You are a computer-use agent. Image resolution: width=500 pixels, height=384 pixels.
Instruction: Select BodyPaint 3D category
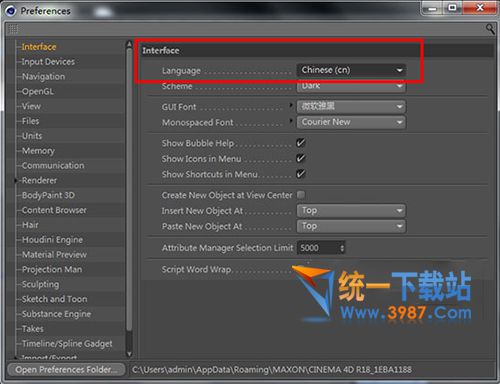(48, 195)
